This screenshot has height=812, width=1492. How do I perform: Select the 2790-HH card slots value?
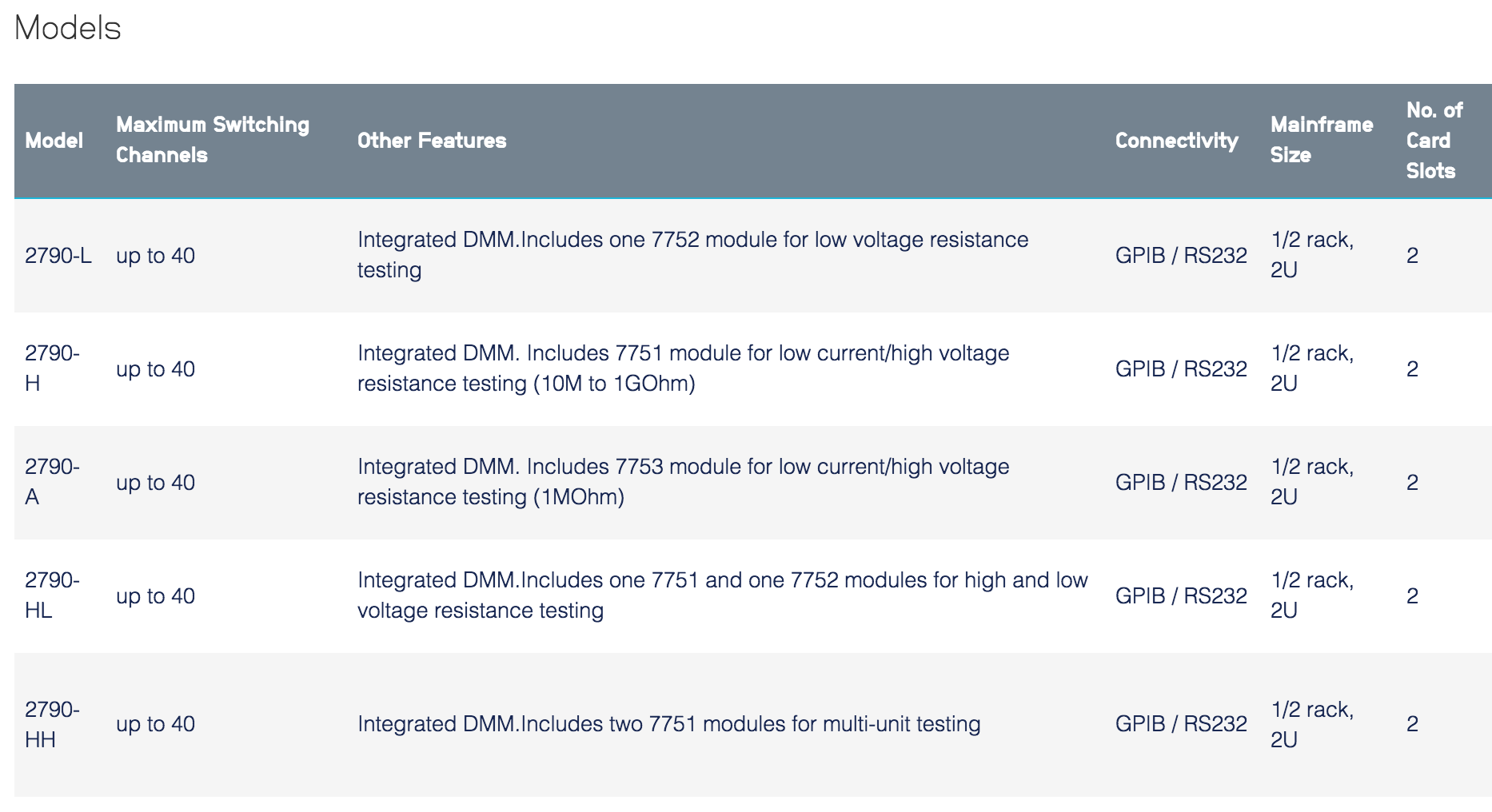pos(1412,724)
